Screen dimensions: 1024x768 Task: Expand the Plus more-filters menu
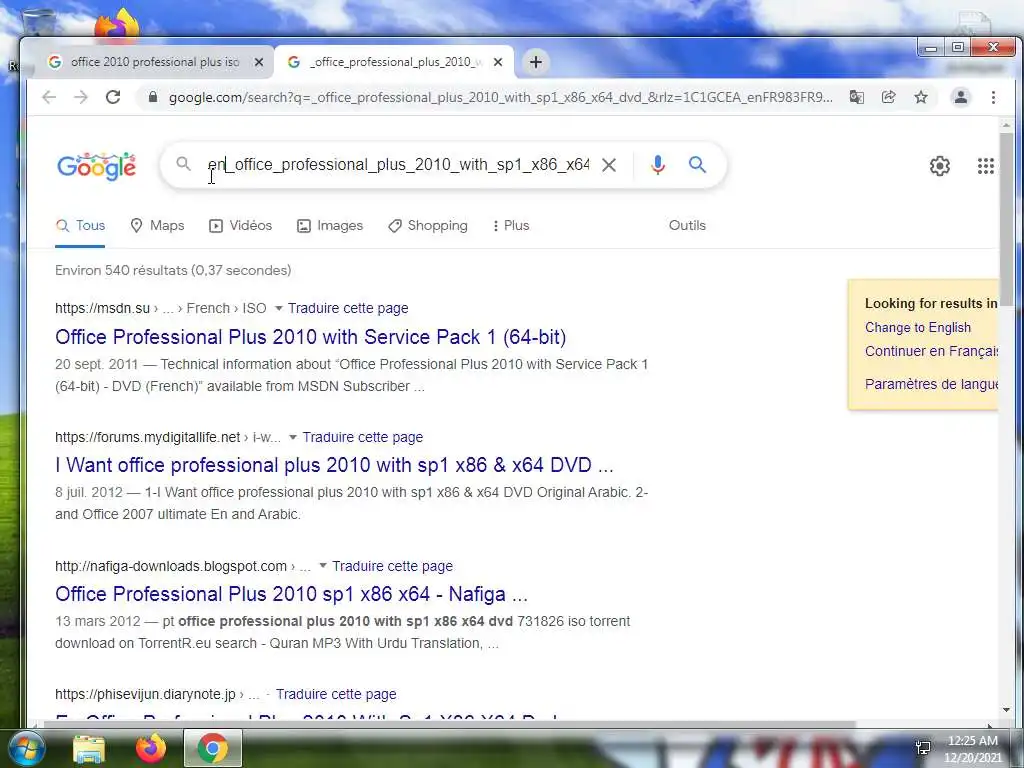(x=511, y=225)
